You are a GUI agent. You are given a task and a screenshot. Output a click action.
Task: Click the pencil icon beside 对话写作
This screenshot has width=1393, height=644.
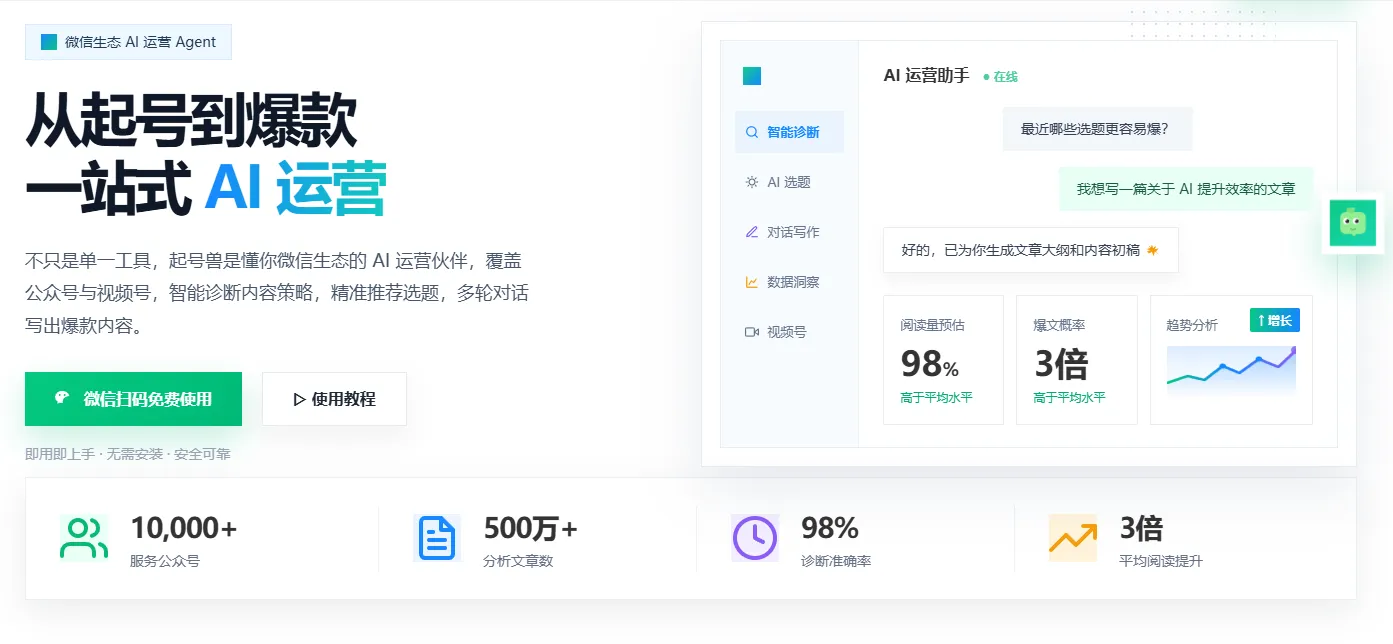point(752,232)
